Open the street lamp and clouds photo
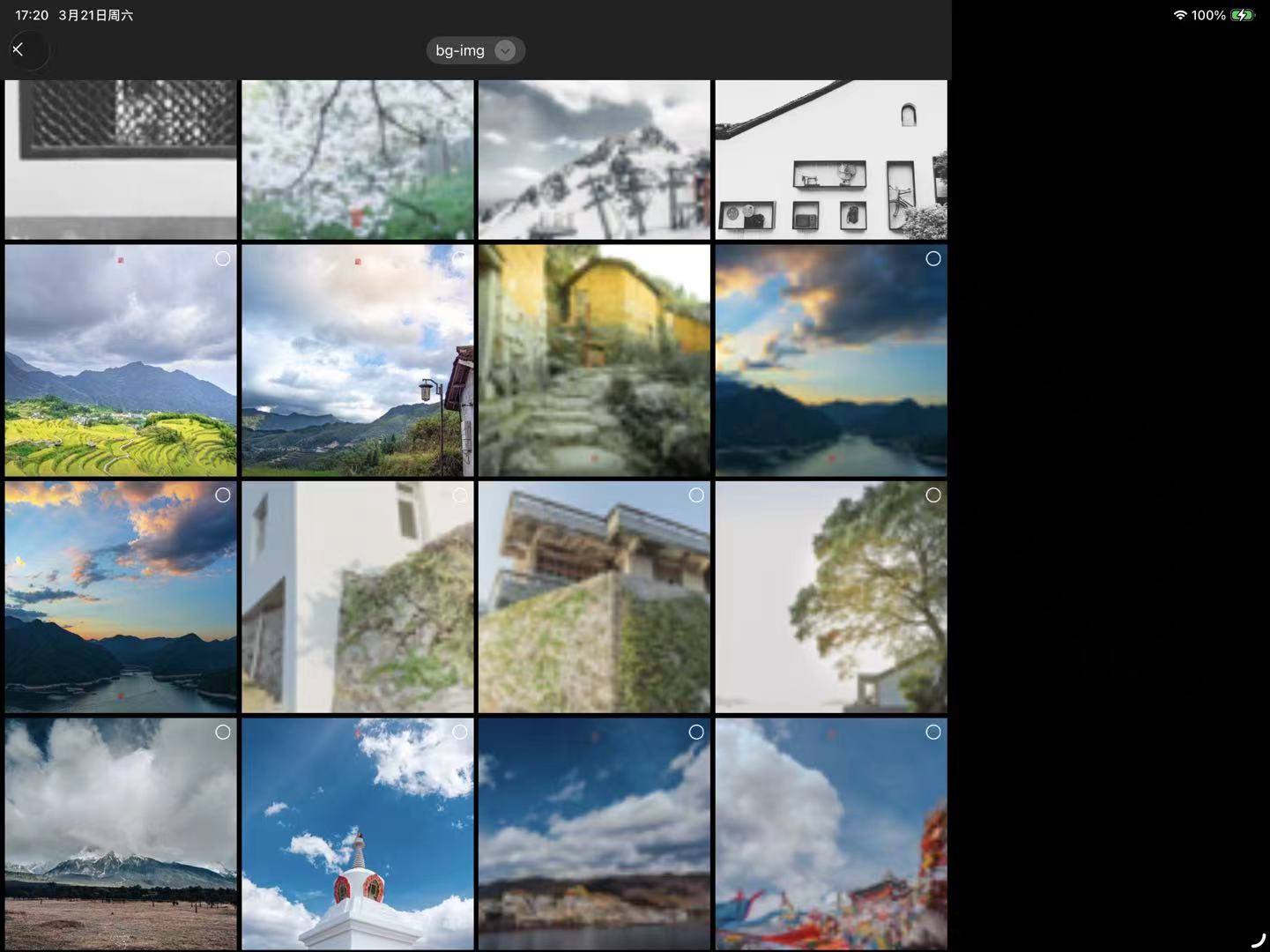 tap(357, 361)
